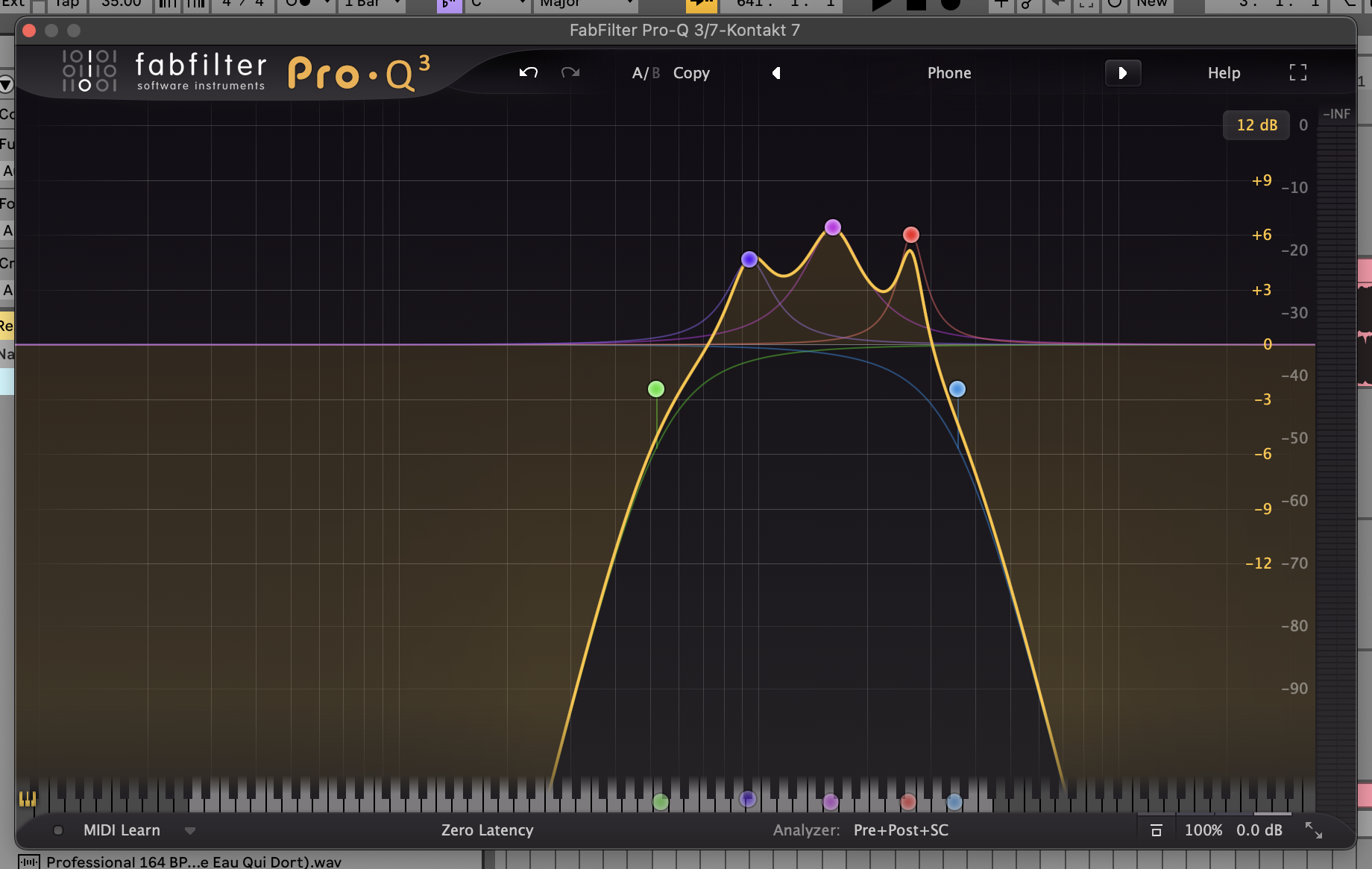The image size is (1372, 869).
Task: Click the Pro-Q 3 logo
Action: point(359,72)
